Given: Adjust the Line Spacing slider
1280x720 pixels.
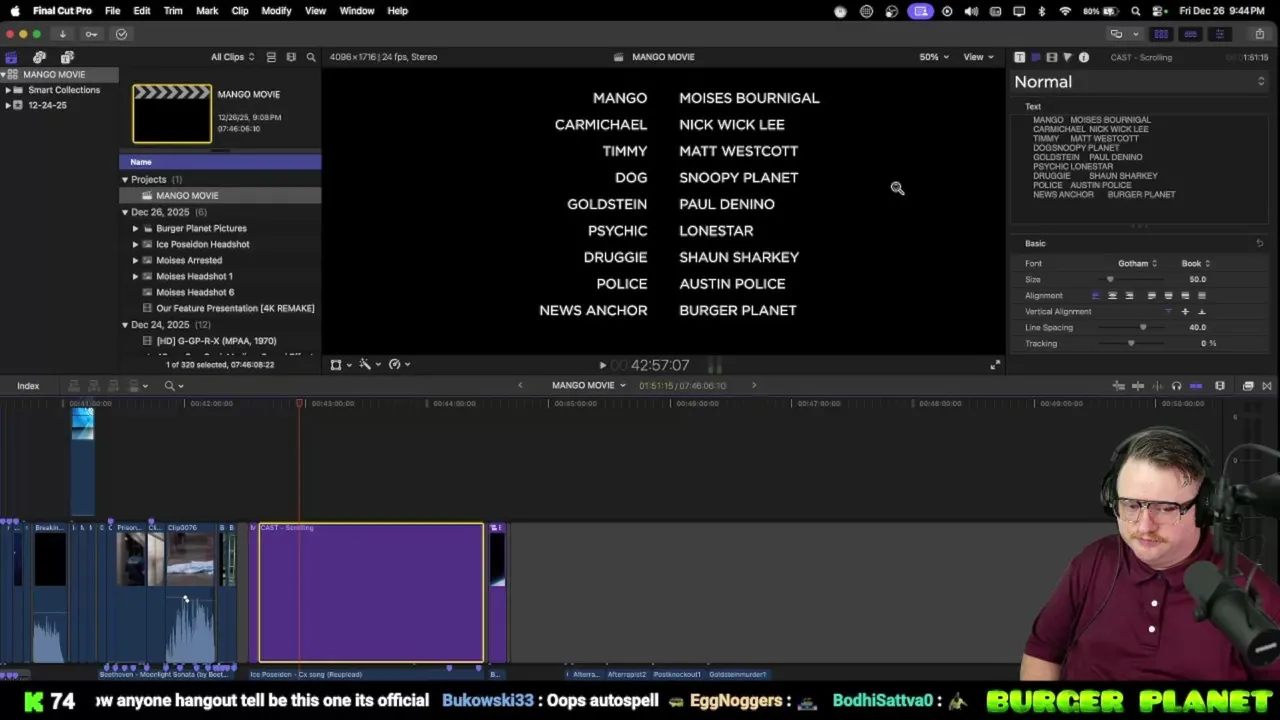Looking at the screenshot, I should pos(1143,328).
